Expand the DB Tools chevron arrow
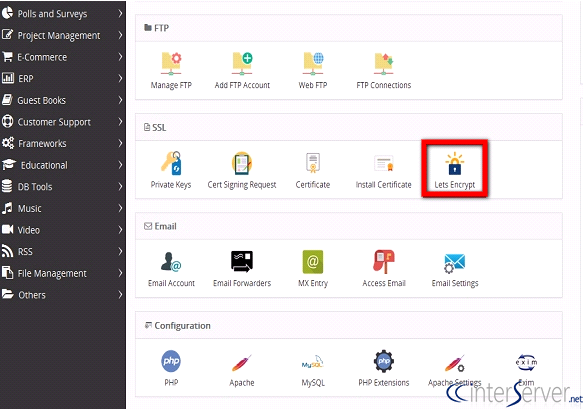 click(120, 186)
